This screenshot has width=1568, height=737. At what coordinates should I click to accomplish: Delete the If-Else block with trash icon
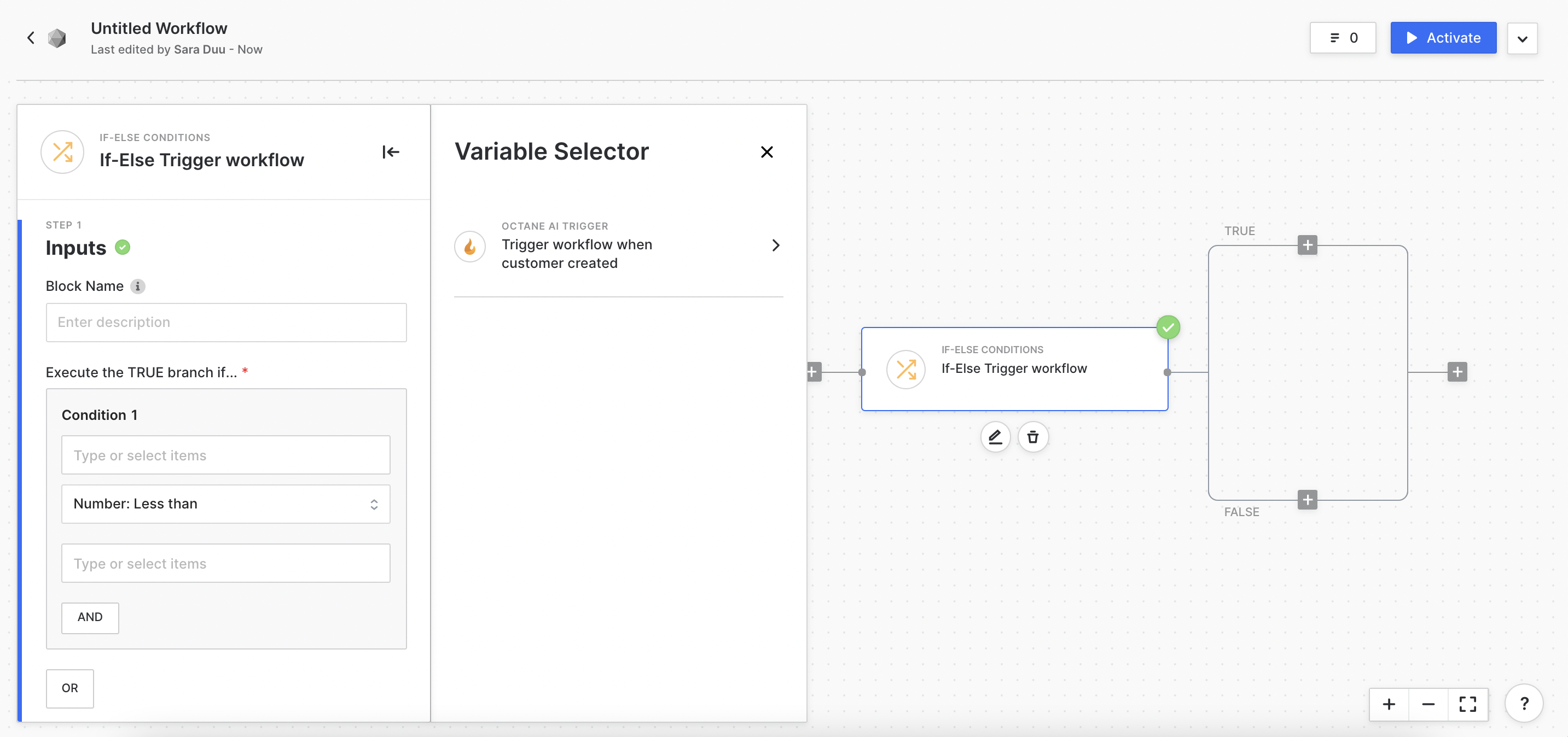pos(1033,437)
